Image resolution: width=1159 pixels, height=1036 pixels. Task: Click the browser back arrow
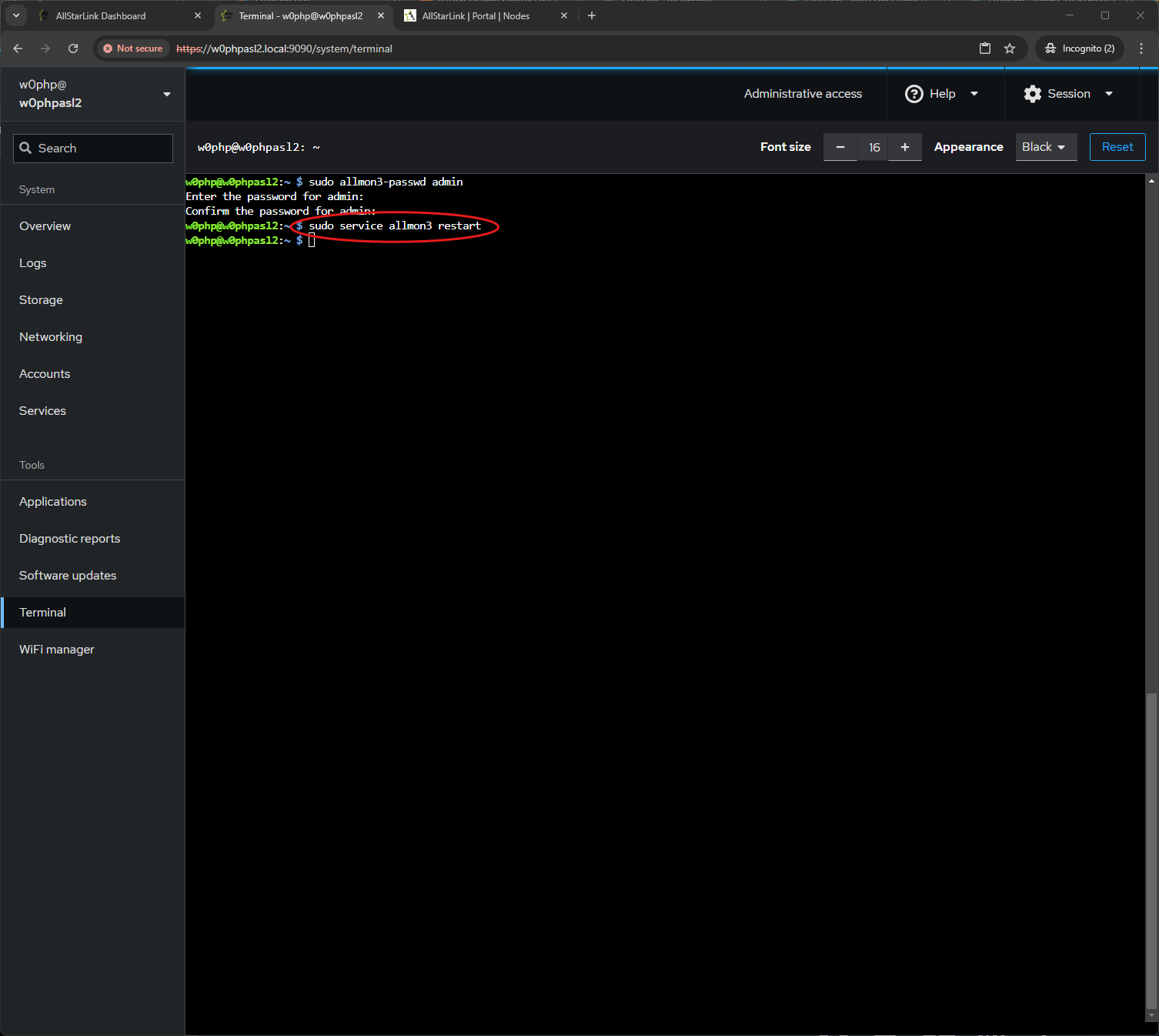18,48
